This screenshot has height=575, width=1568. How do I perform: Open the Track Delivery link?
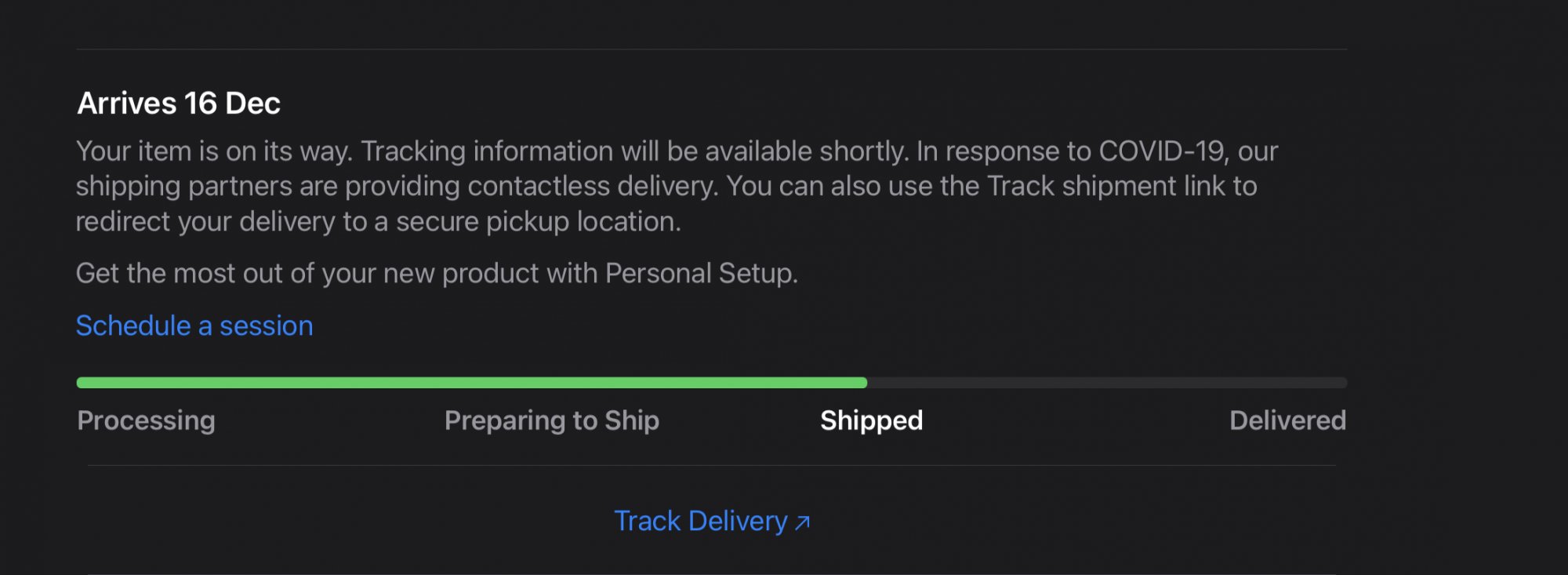[x=700, y=521]
